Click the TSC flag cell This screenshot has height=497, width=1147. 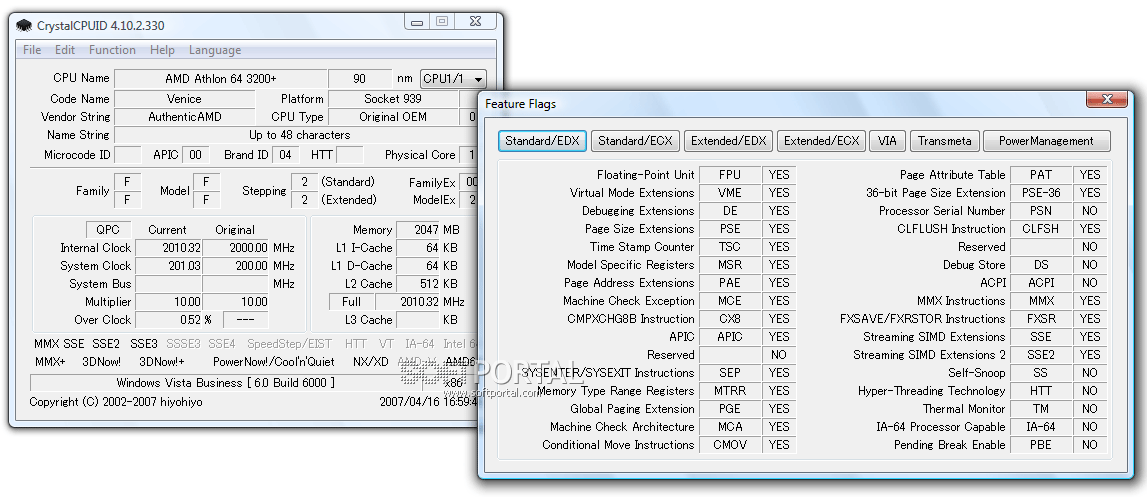pyautogui.click(x=729, y=247)
